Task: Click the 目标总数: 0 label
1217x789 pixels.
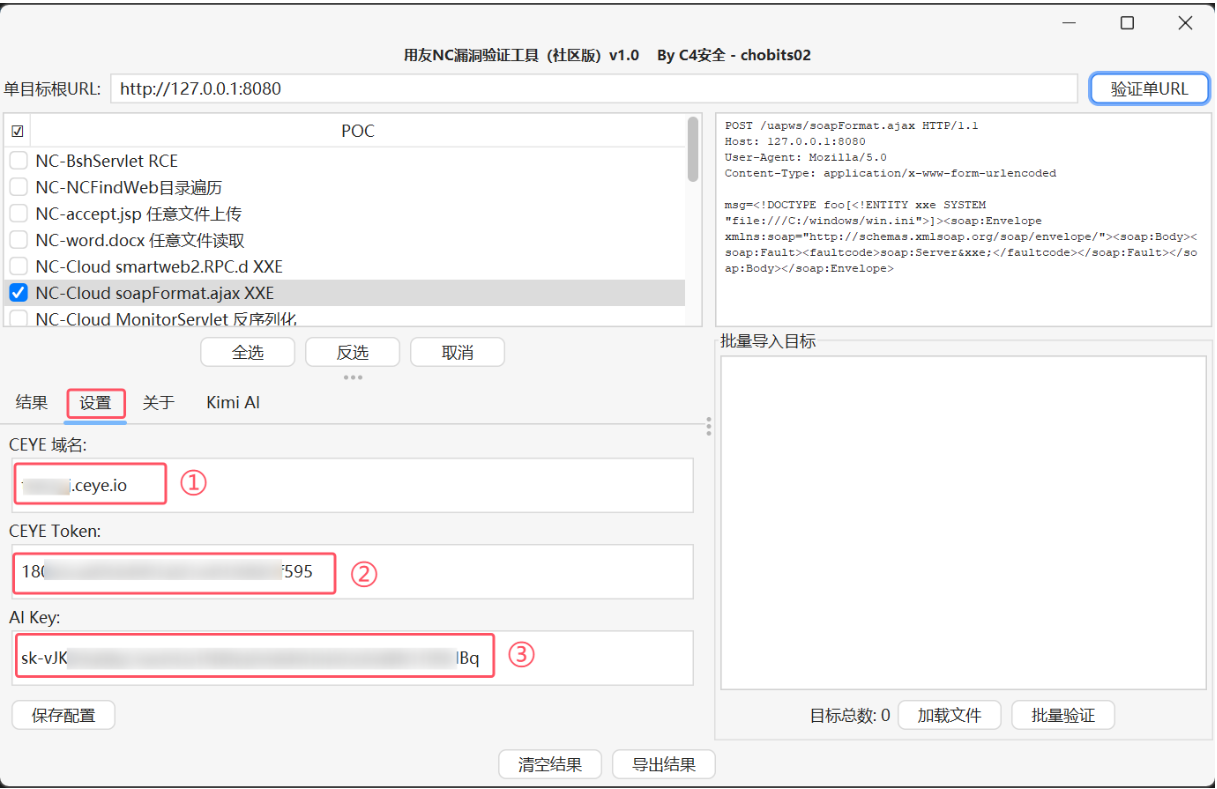Action: [x=850, y=716]
